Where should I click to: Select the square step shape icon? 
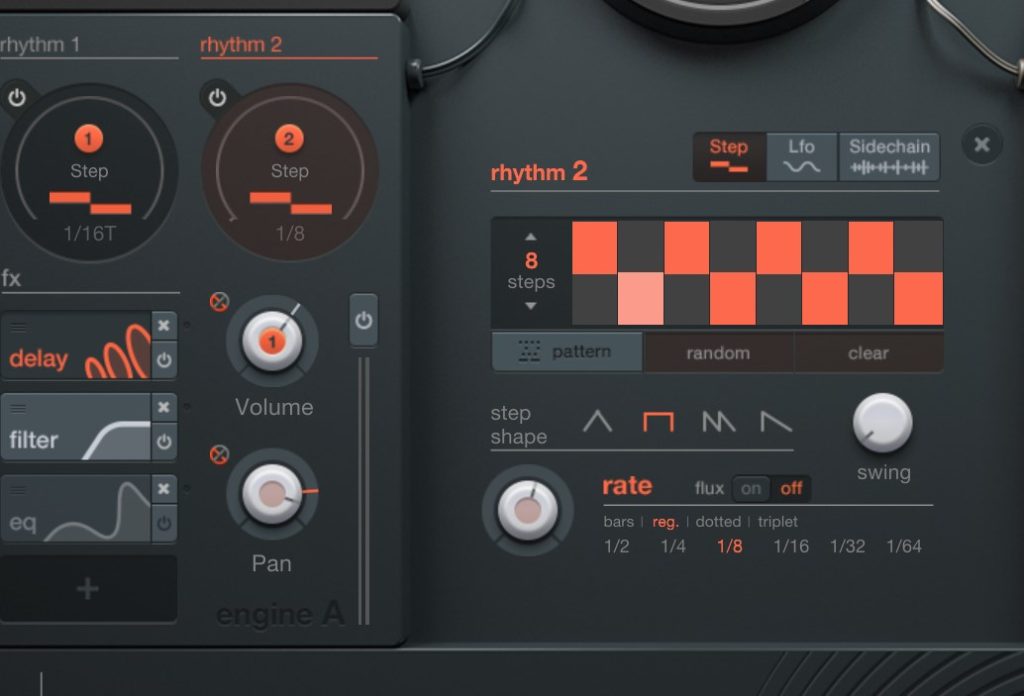point(658,422)
